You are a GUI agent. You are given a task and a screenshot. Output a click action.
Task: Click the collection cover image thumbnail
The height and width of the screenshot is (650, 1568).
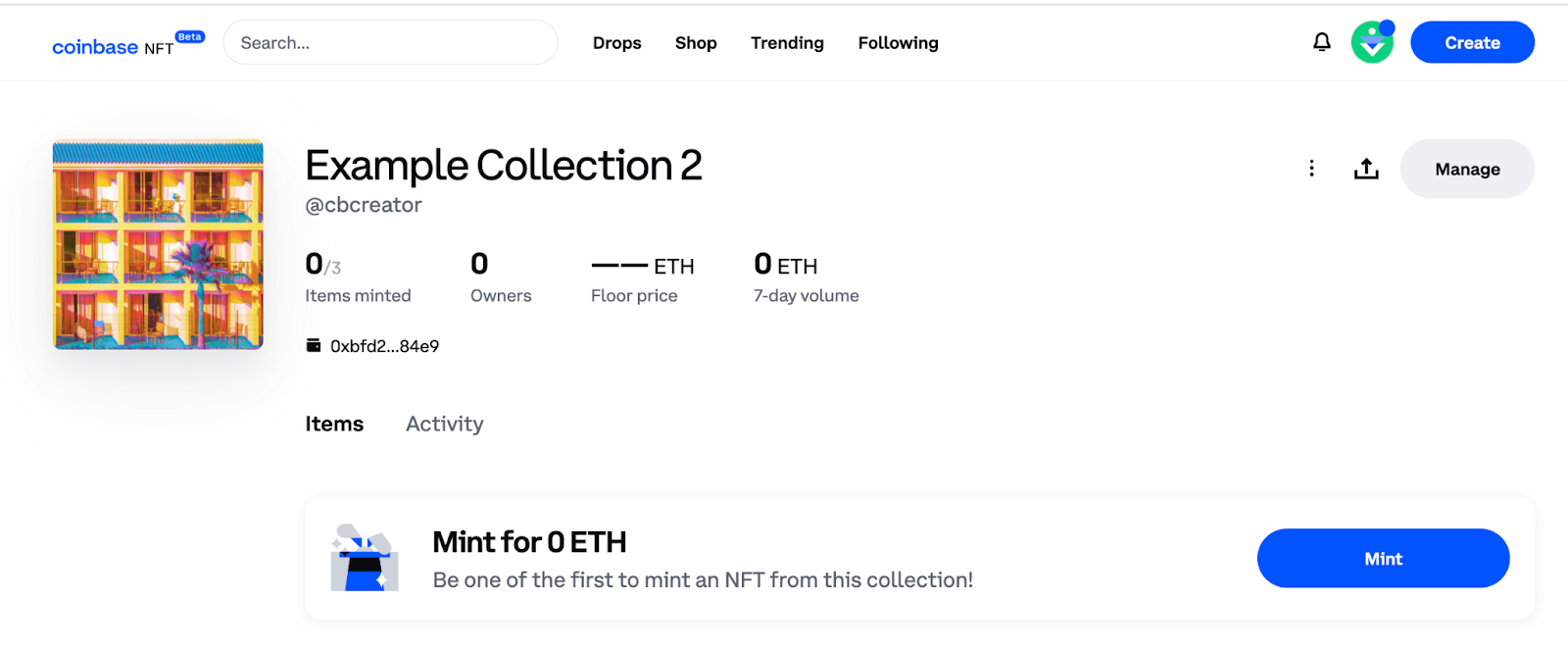(158, 244)
